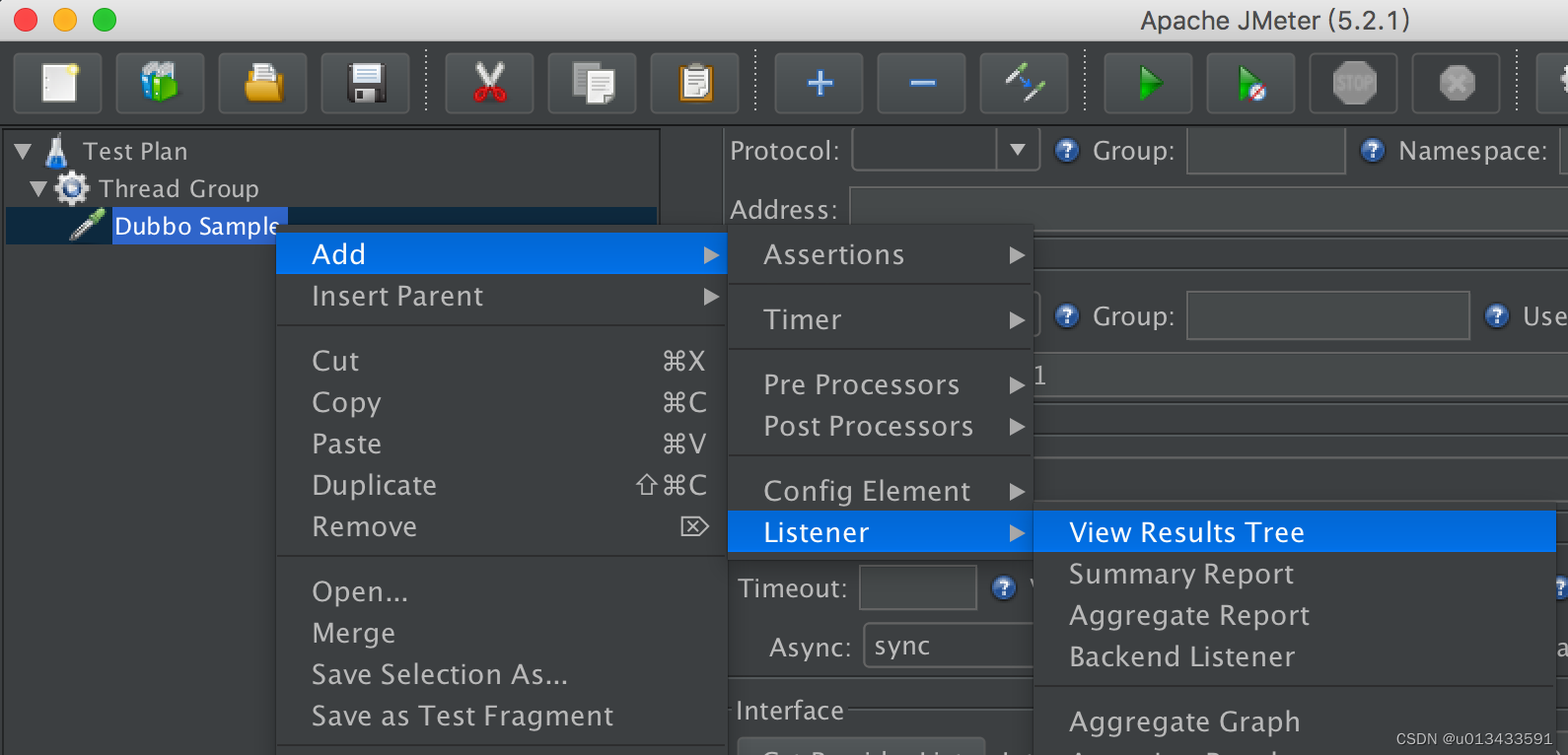Image resolution: width=1568 pixels, height=755 pixels.
Task: Click Start no pauses icon
Action: 1251,84
